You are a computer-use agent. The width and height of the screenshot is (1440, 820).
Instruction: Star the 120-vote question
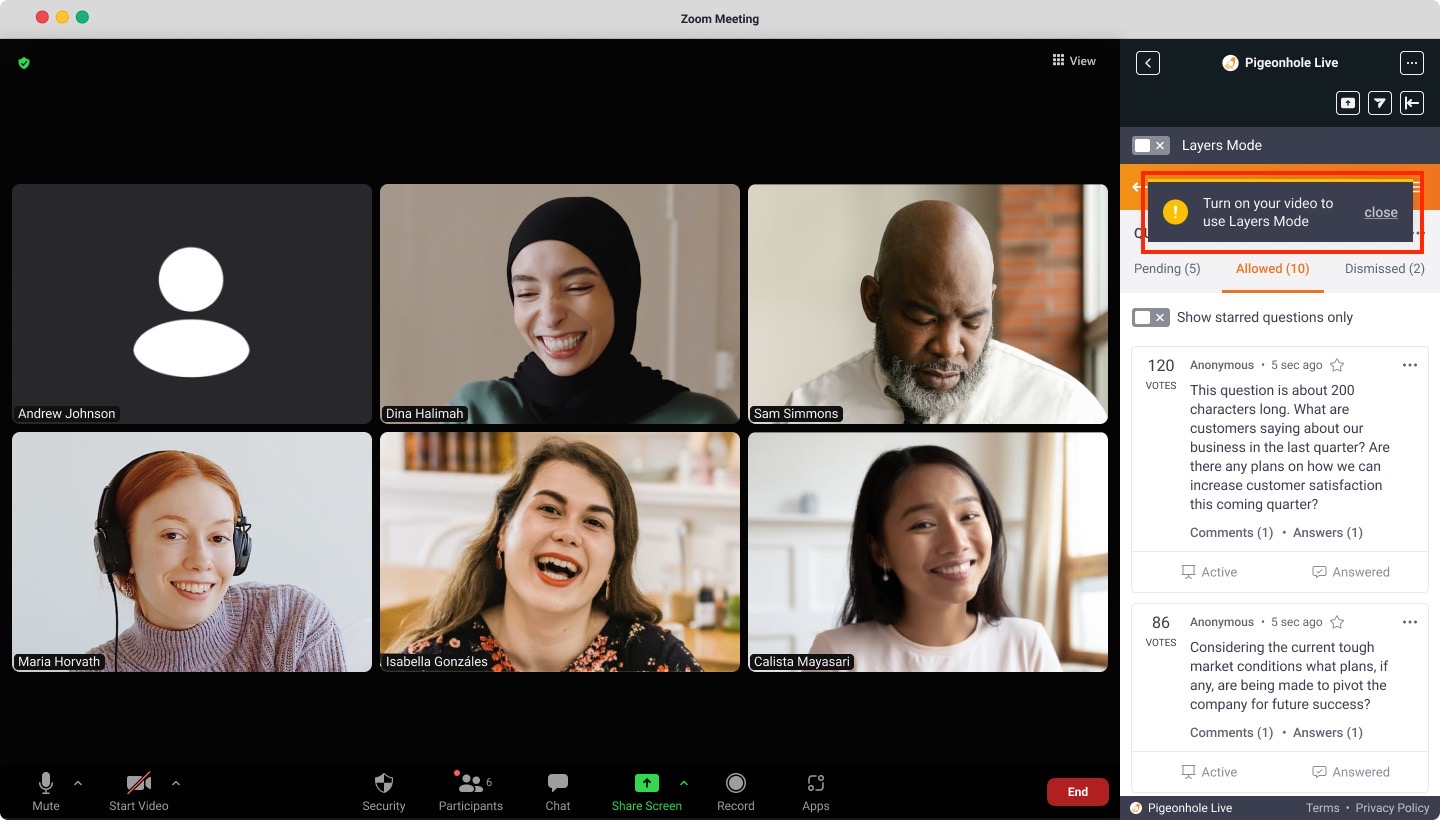tap(1337, 365)
